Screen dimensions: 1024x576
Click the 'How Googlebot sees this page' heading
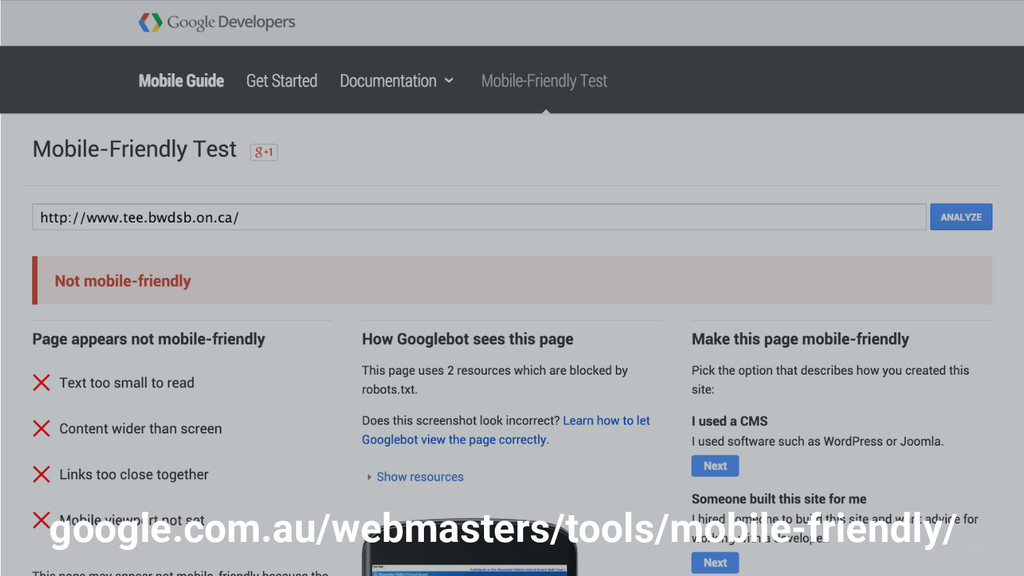pyautogui.click(x=468, y=339)
